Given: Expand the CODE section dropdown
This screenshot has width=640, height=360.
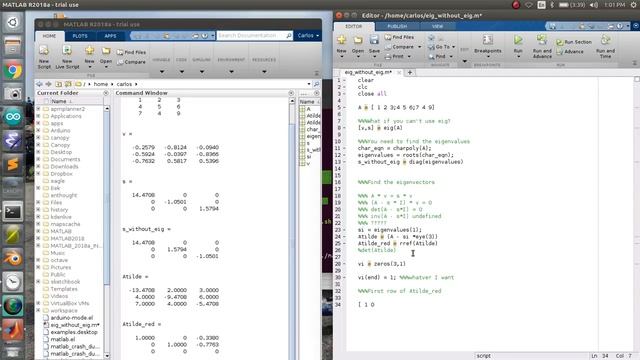Looking at the screenshot, I should [x=182, y=72].
